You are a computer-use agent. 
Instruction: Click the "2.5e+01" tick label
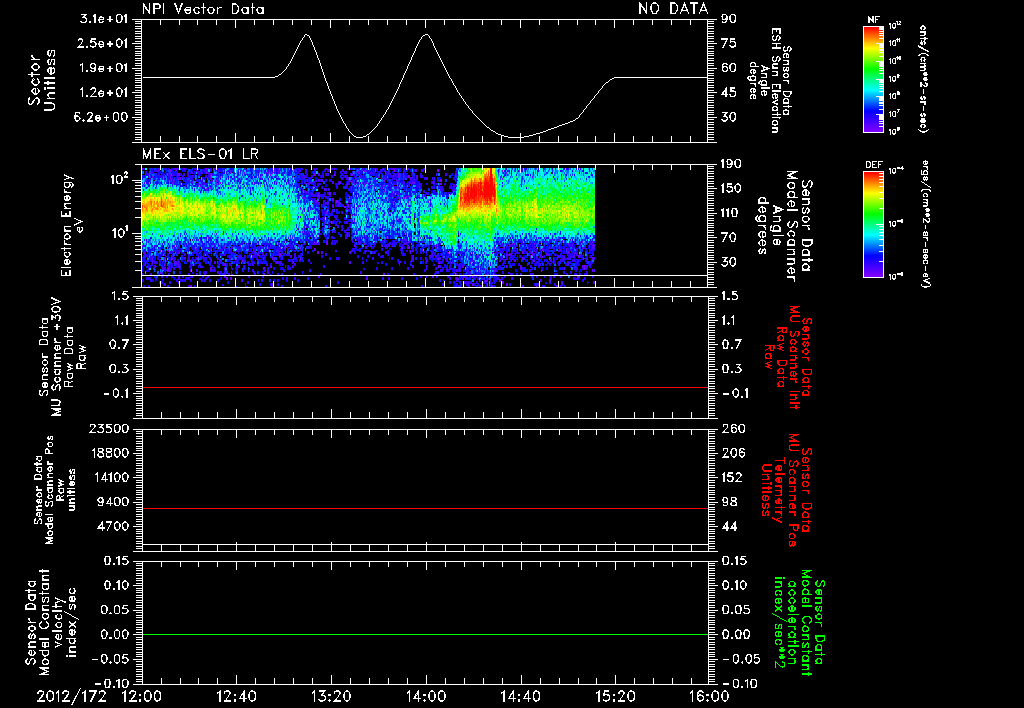pyautogui.click(x=104, y=43)
